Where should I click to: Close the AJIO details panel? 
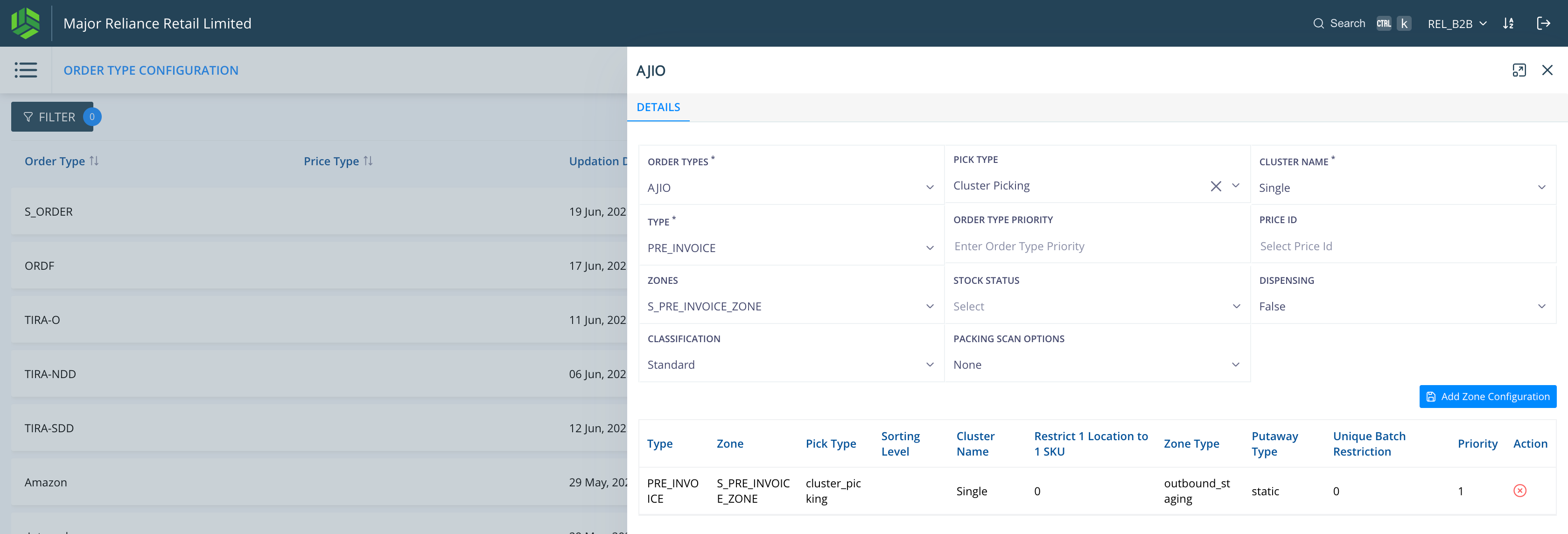click(1547, 70)
